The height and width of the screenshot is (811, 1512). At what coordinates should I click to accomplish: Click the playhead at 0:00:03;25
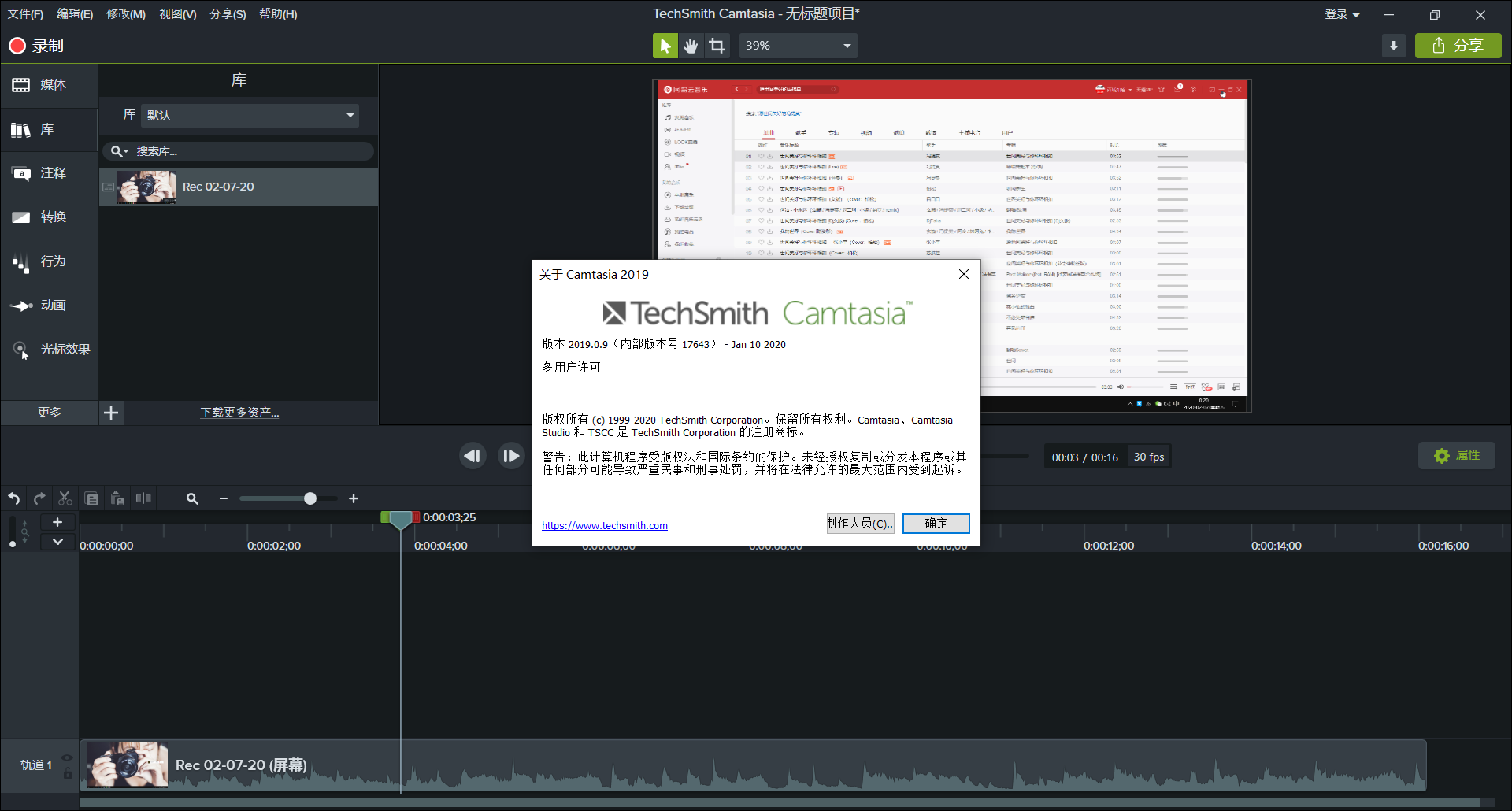pos(401,519)
